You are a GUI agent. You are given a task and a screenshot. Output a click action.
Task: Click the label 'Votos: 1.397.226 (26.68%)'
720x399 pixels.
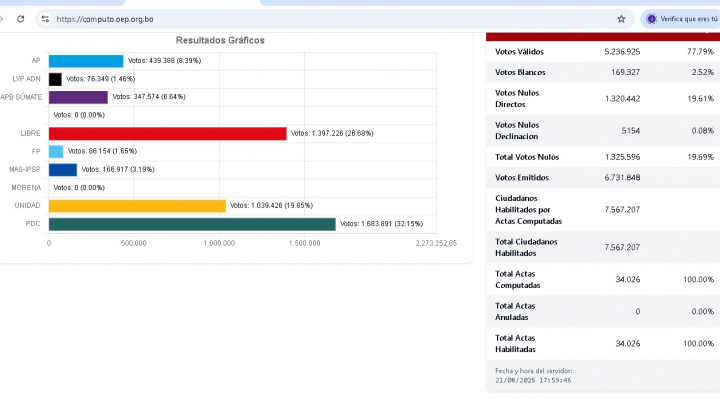332,133
